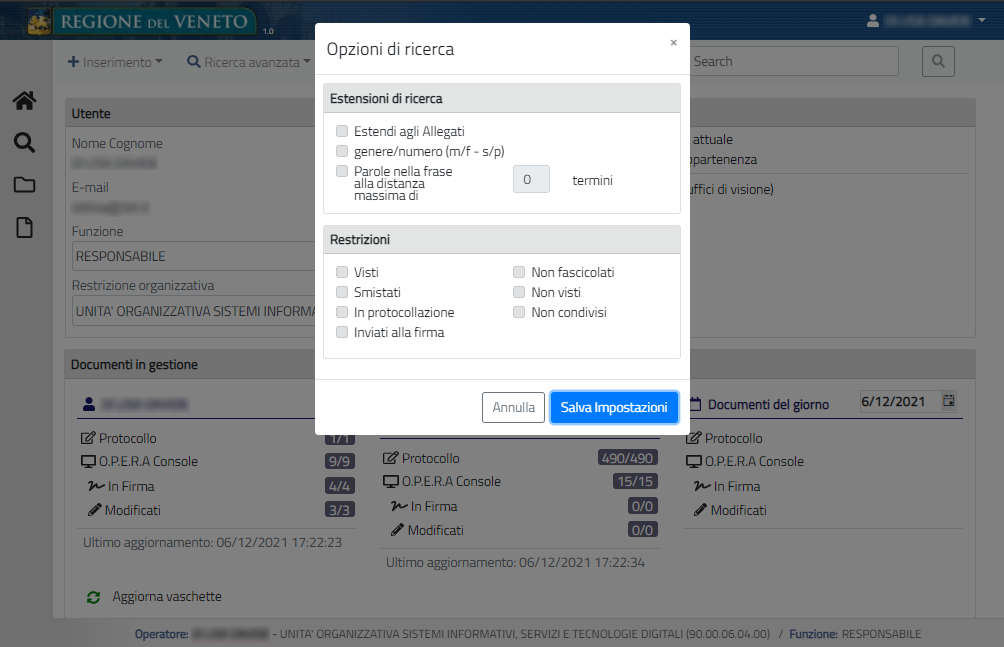Enable Inviati alla firma checkbox
The width and height of the screenshot is (1004, 647).
coord(342,332)
